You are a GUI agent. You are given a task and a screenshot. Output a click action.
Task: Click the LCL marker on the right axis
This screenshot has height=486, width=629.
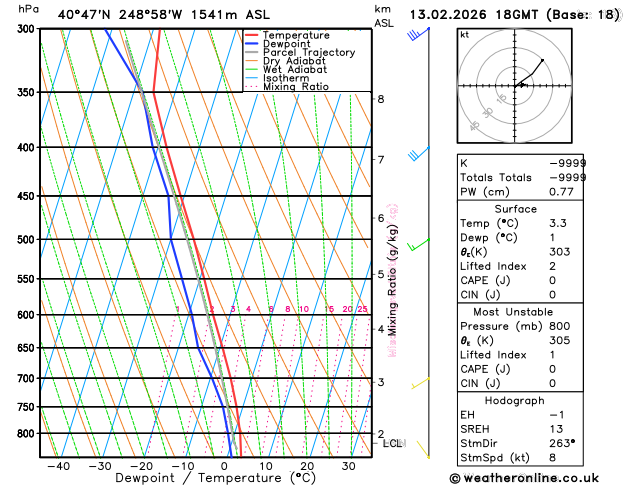392,443
